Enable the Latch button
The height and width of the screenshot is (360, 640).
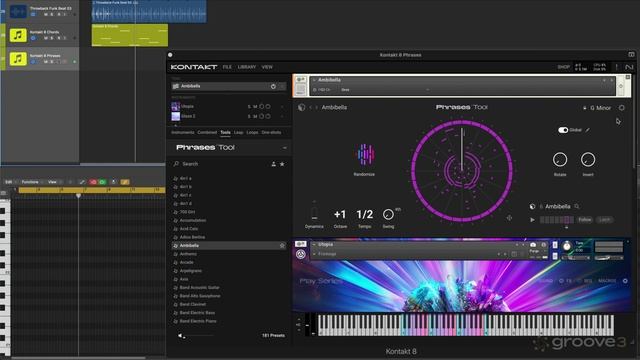(x=604, y=220)
